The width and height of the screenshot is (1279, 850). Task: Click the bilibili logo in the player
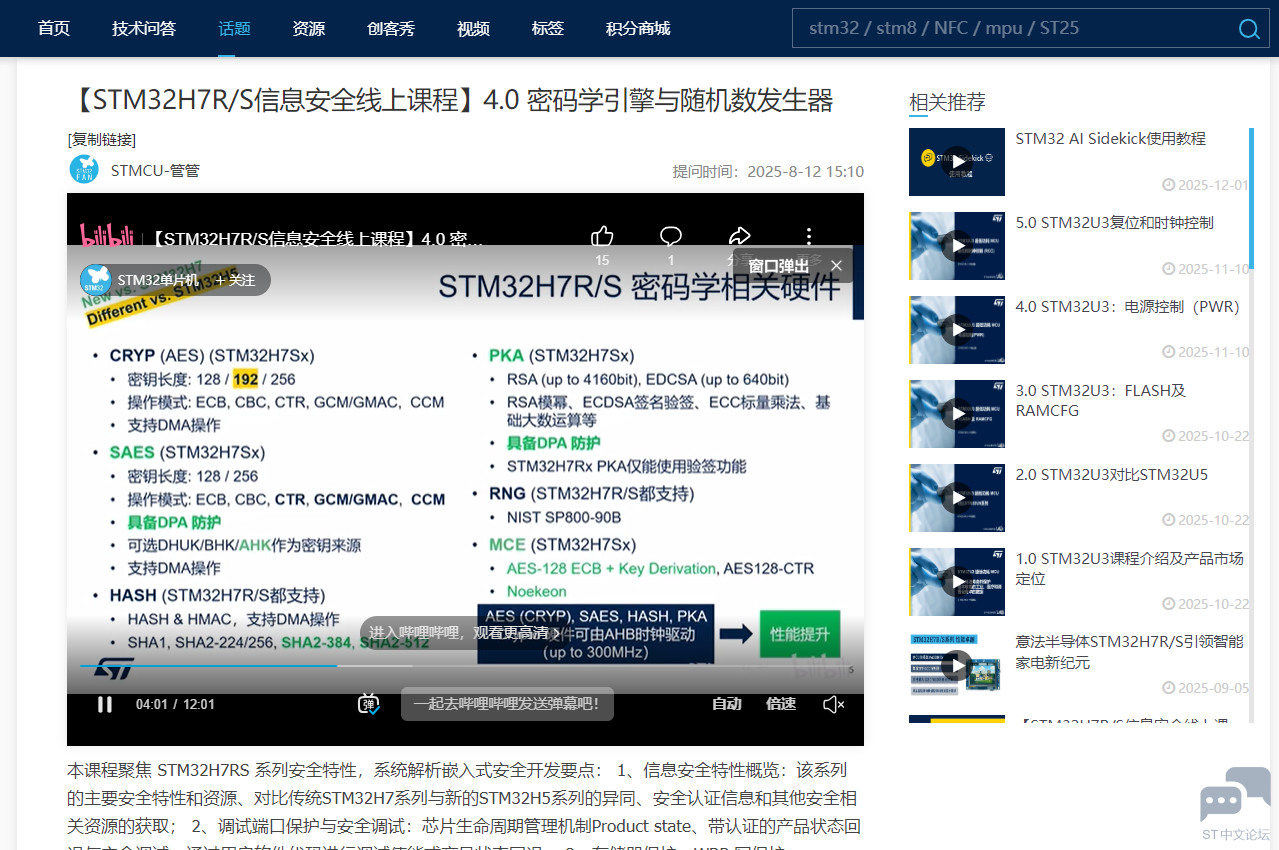[107, 237]
